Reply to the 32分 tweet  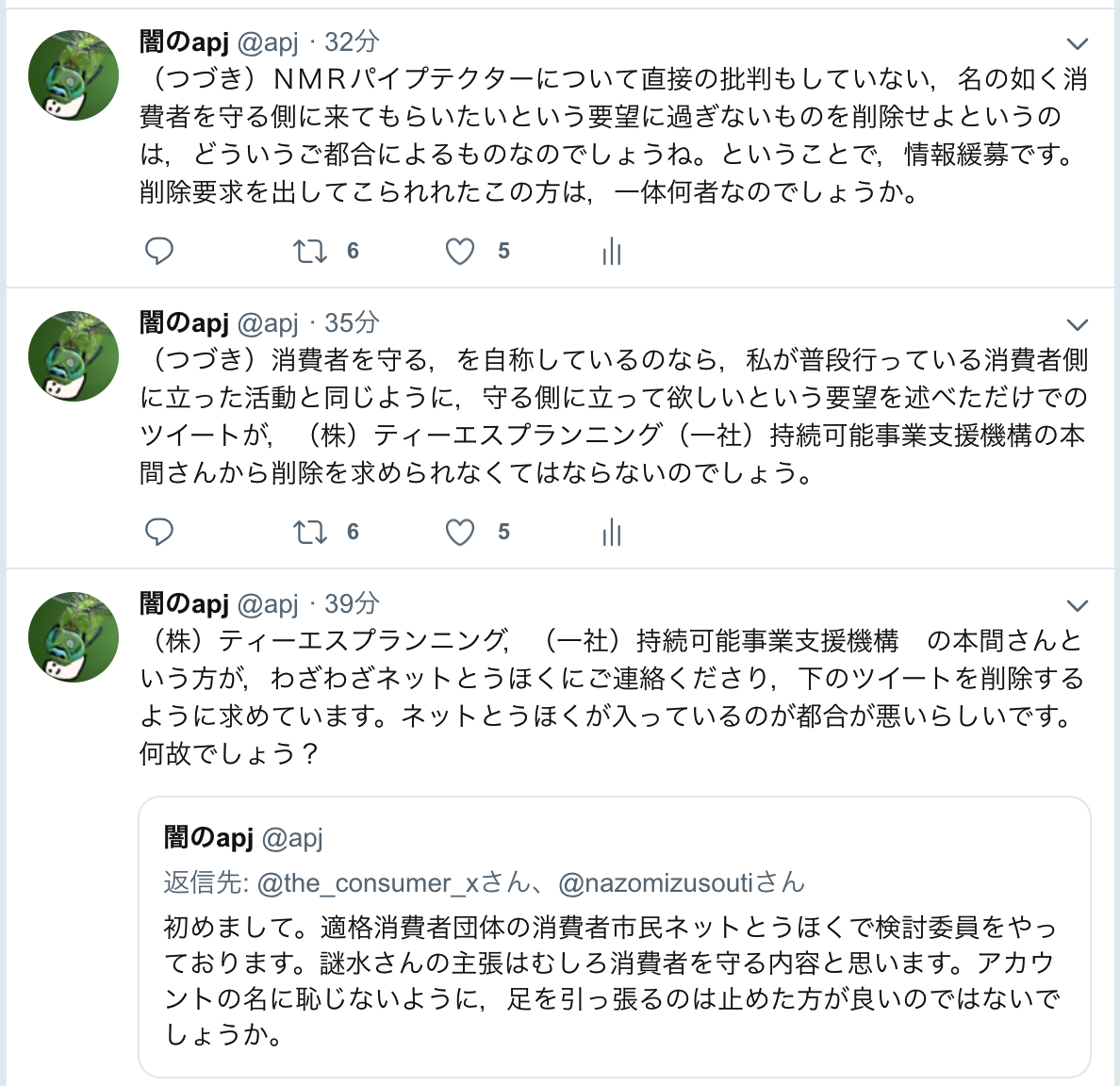pyautogui.click(x=159, y=251)
